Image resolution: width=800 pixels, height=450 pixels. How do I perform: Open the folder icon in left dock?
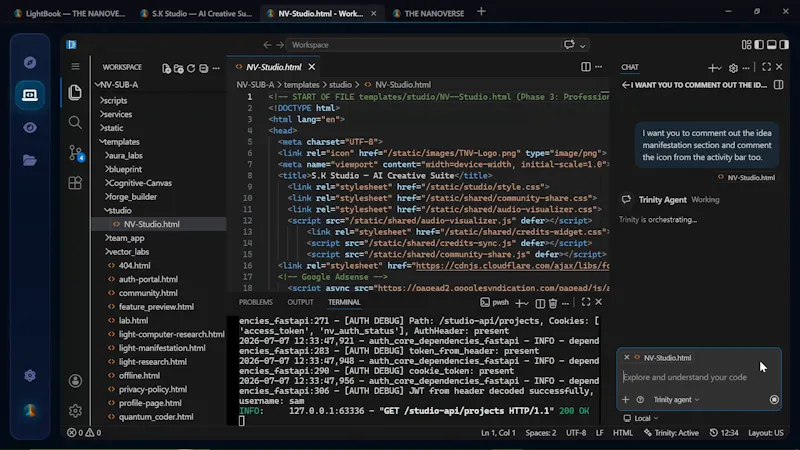(30, 160)
